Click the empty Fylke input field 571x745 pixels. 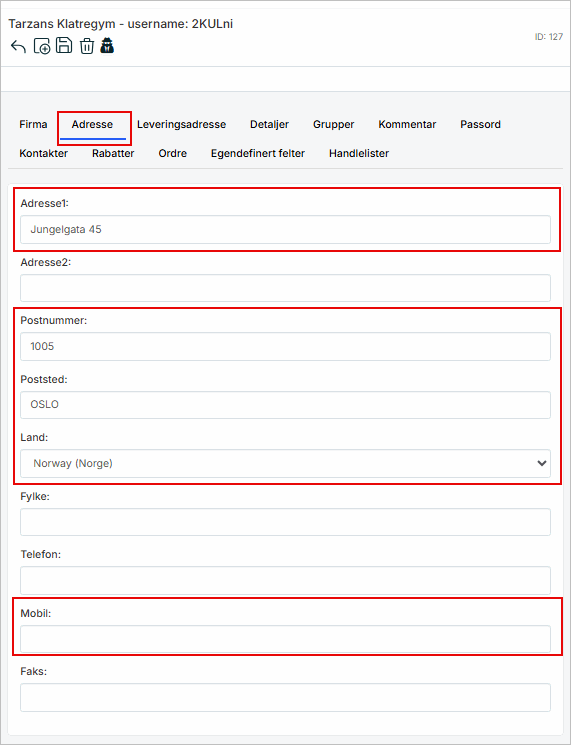pos(286,522)
